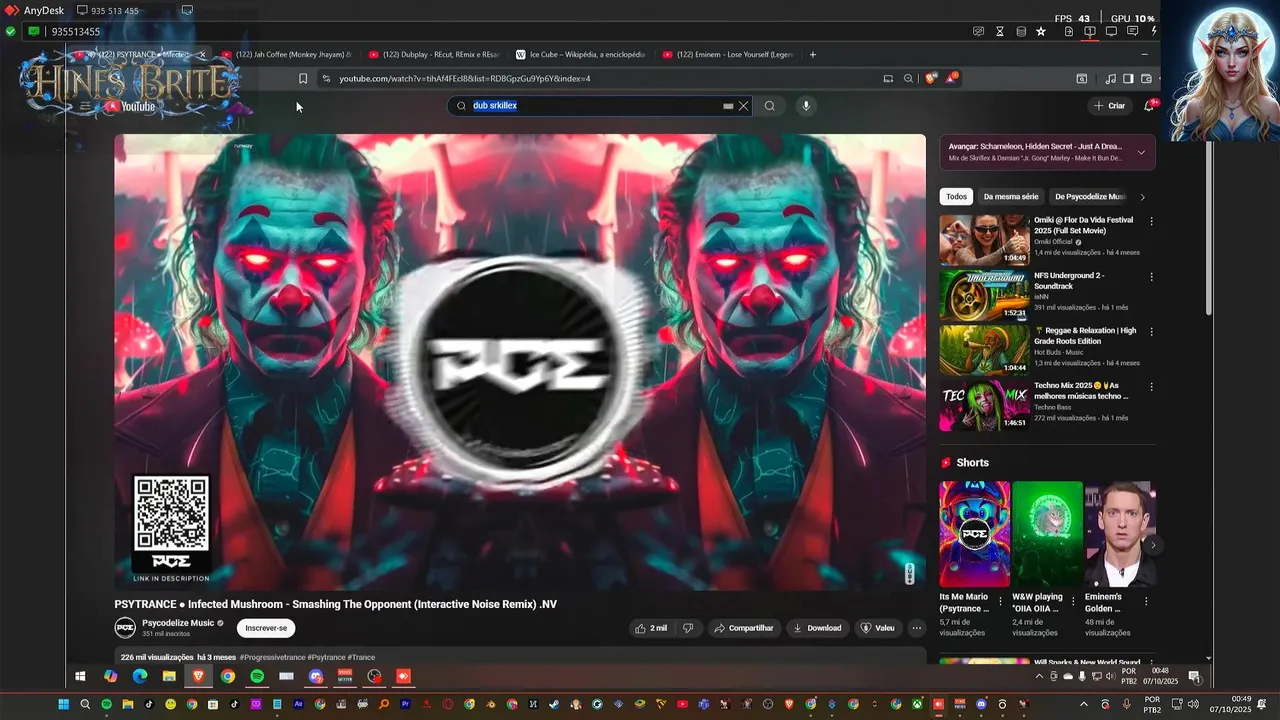Image resolution: width=1280 pixels, height=720 pixels.
Task: Select the De Psycodelize Music filter chip
Action: pyautogui.click(x=1090, y=197)
